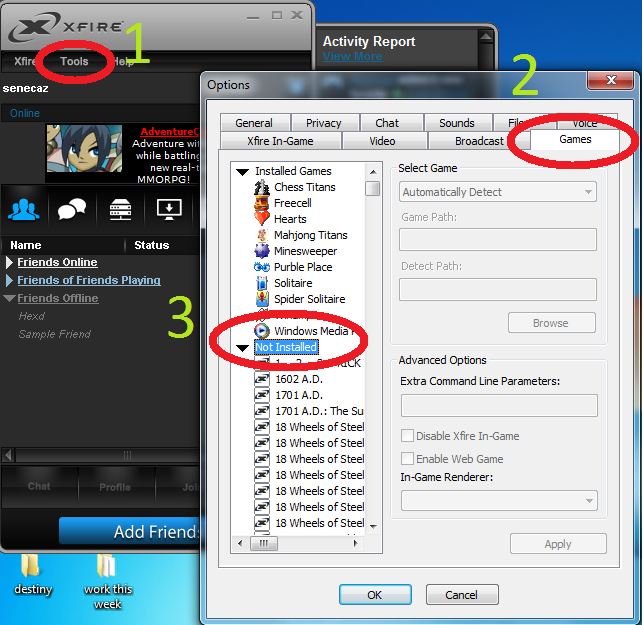This screenshot has height=625, width=643.
Task: Select the Freecell game icon
Action: tap(262, 203)
